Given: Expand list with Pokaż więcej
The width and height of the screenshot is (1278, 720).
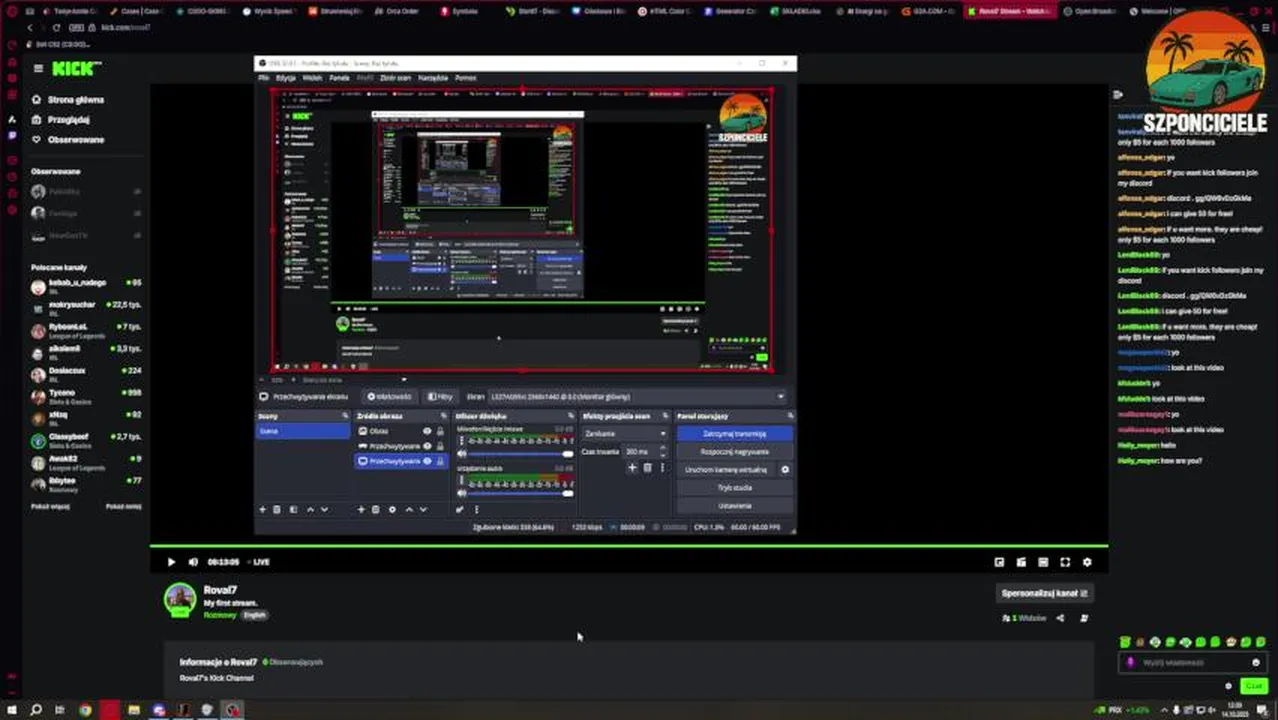Looking at the screenshot, I should click(50, 507).
